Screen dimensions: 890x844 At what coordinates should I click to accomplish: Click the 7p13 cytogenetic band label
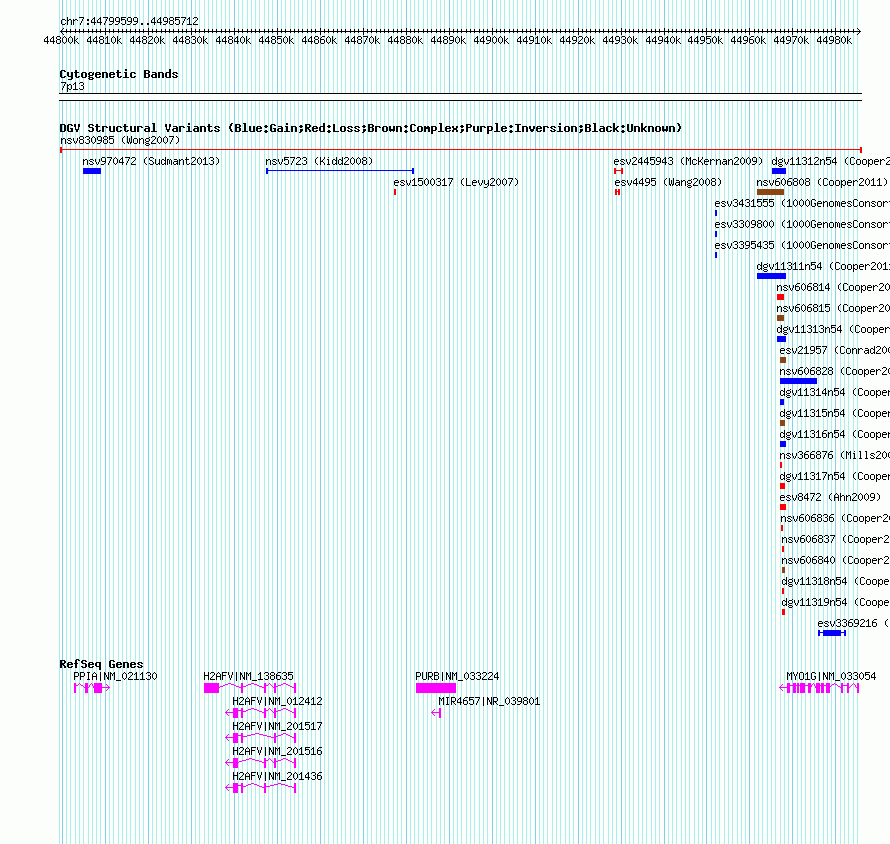[72, 86]
